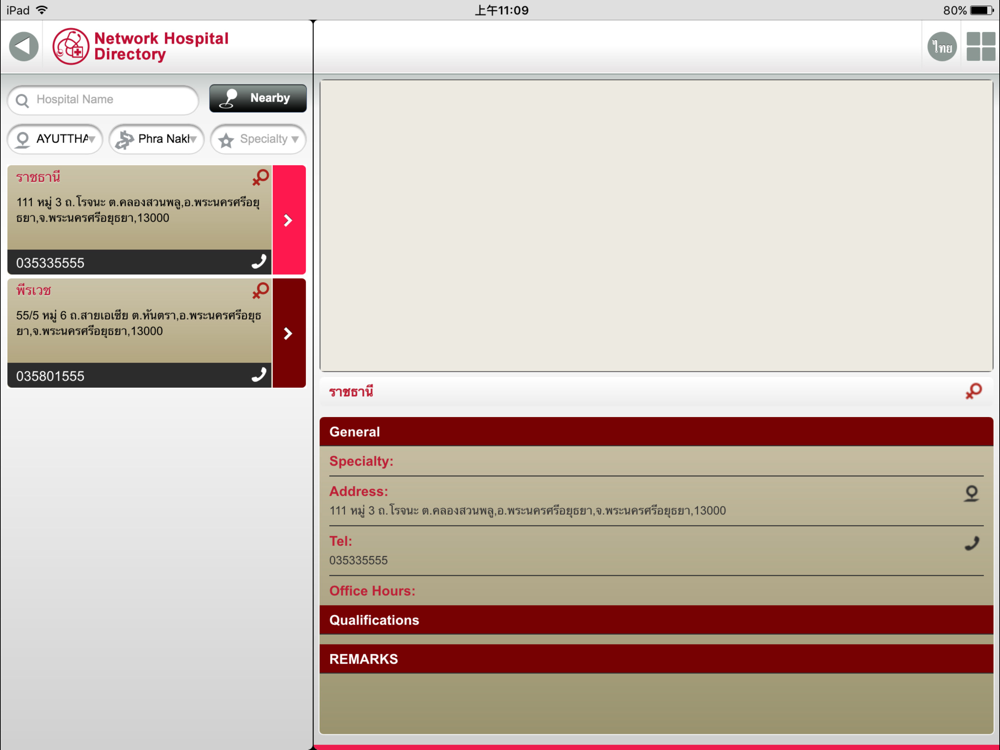Tap map pin icon on พีรเวช card
Screen dimensions: 1000x750
click(260, 291)
